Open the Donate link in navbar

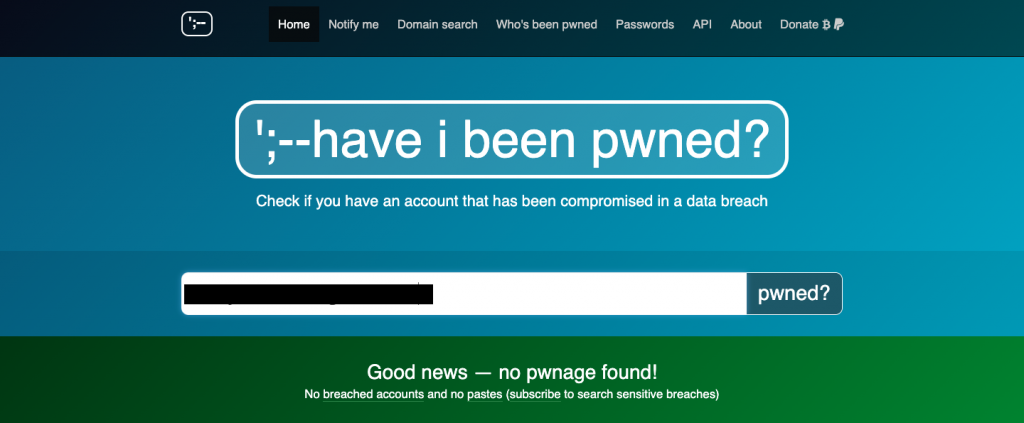pyautogui.click(x=799, y=24)
